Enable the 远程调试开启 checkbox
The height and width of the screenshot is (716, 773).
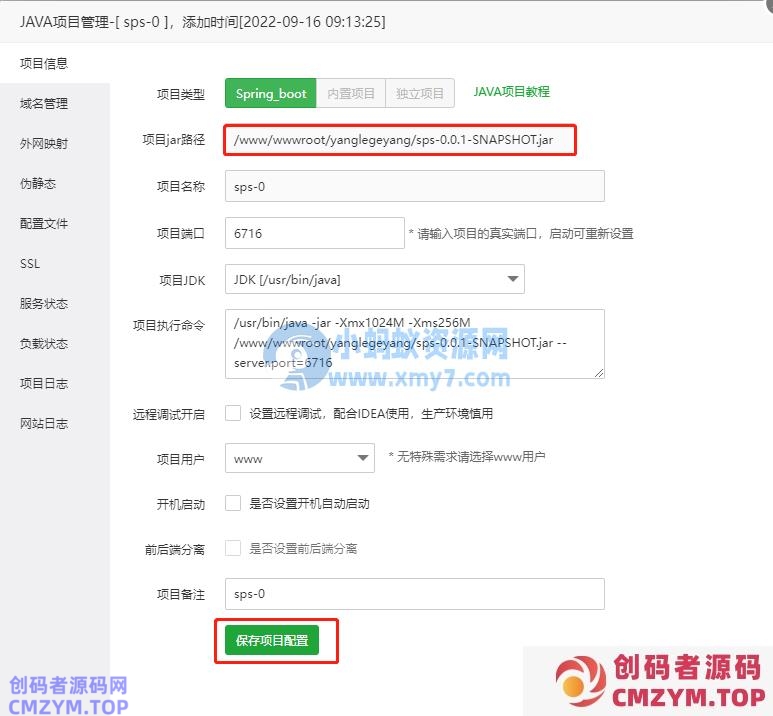coord(233,413)
